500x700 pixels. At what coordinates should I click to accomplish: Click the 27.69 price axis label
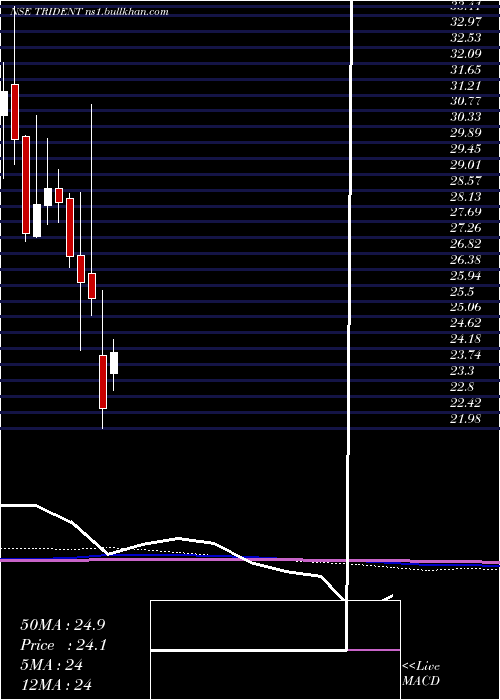(465, 212)
